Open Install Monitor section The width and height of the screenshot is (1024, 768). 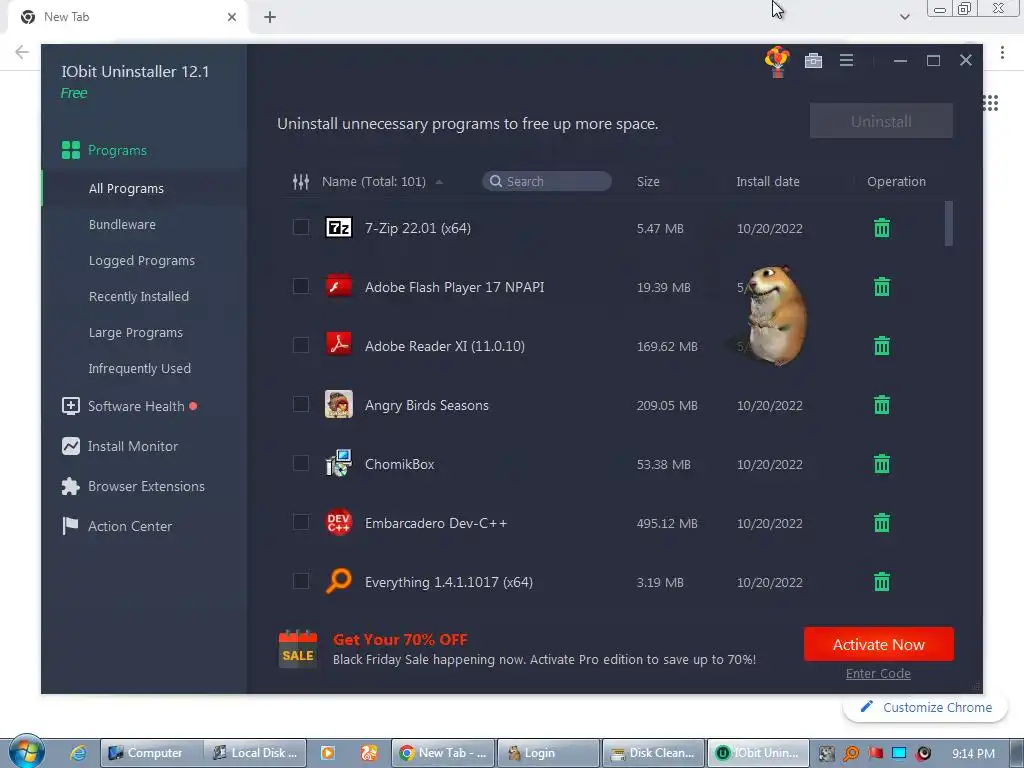pyautogui.click(x=120, y=446)
